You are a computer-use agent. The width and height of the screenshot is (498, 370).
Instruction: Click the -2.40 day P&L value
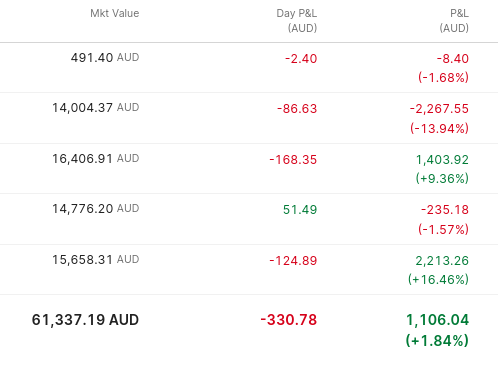pyautogui.click(x=301, y=59)
